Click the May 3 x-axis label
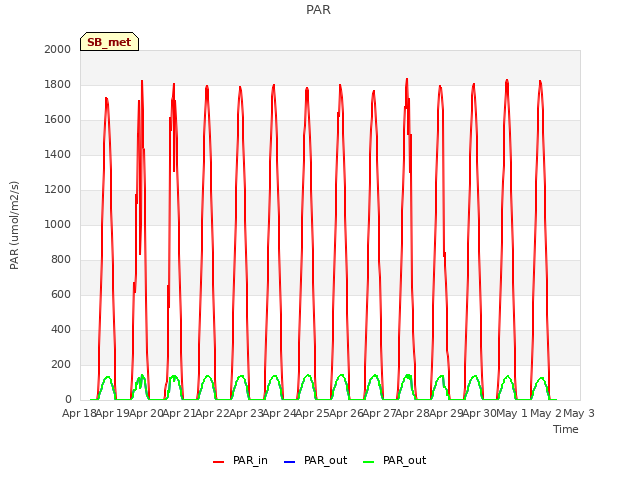Image resolution: width=640 pixels, height=480 pixels. pos(579,413)
